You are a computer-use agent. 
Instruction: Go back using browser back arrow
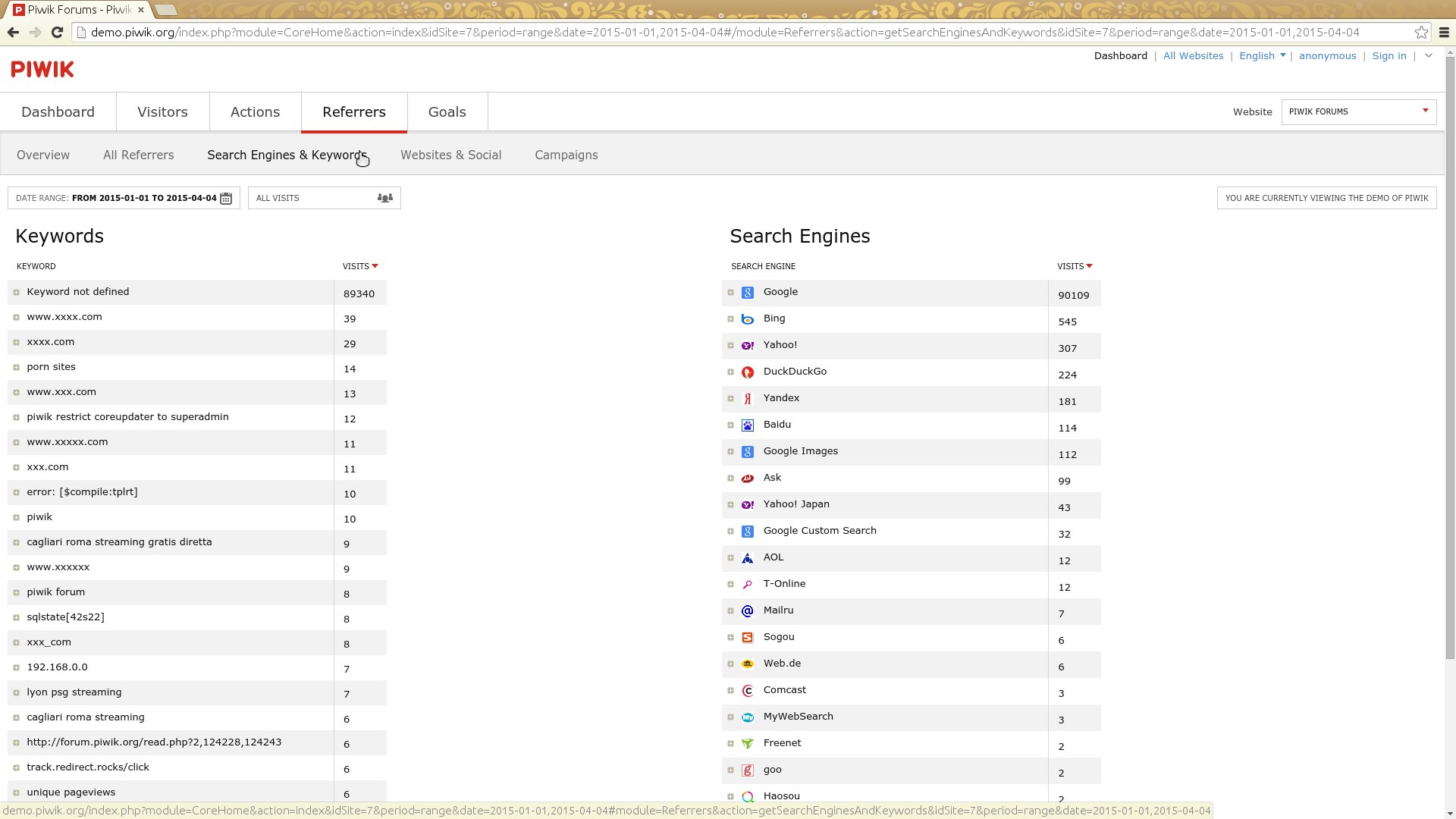13,33
